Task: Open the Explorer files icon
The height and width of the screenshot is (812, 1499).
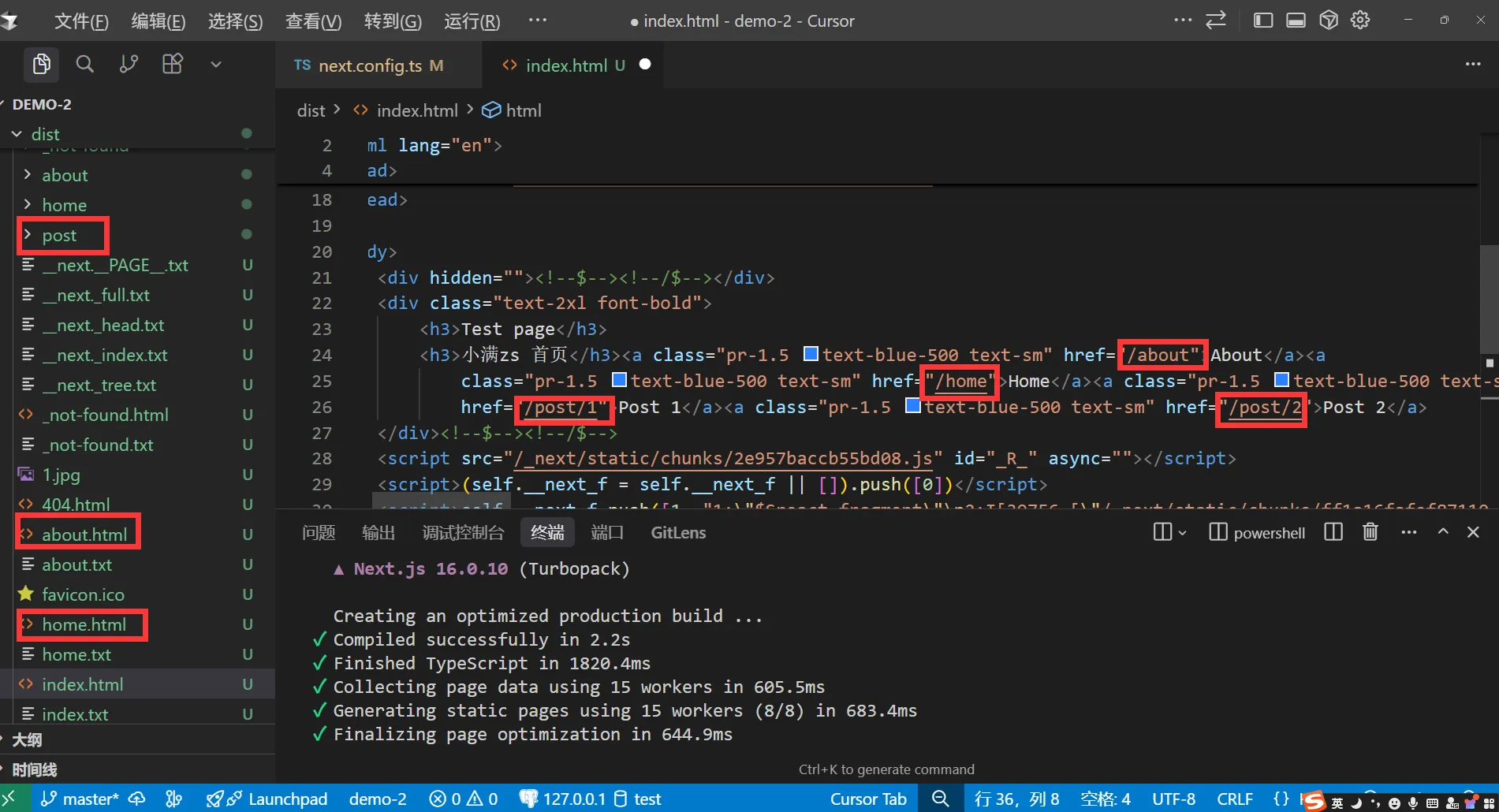Action: click(x=41, y=64)
